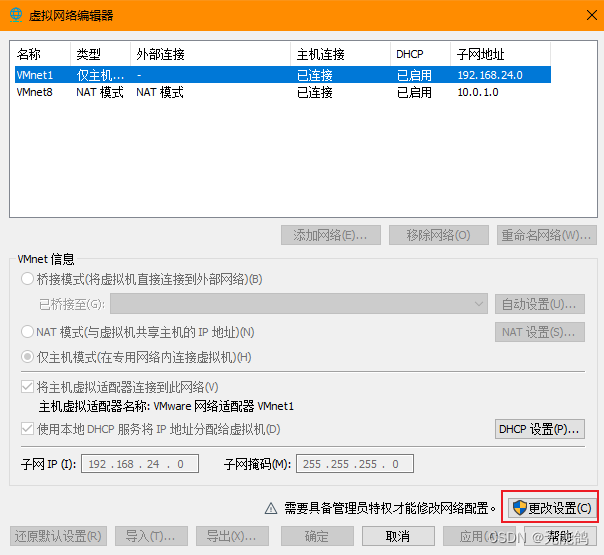Toggle 使用本地 DHCP 服务 checkbox

pos(27,428)
